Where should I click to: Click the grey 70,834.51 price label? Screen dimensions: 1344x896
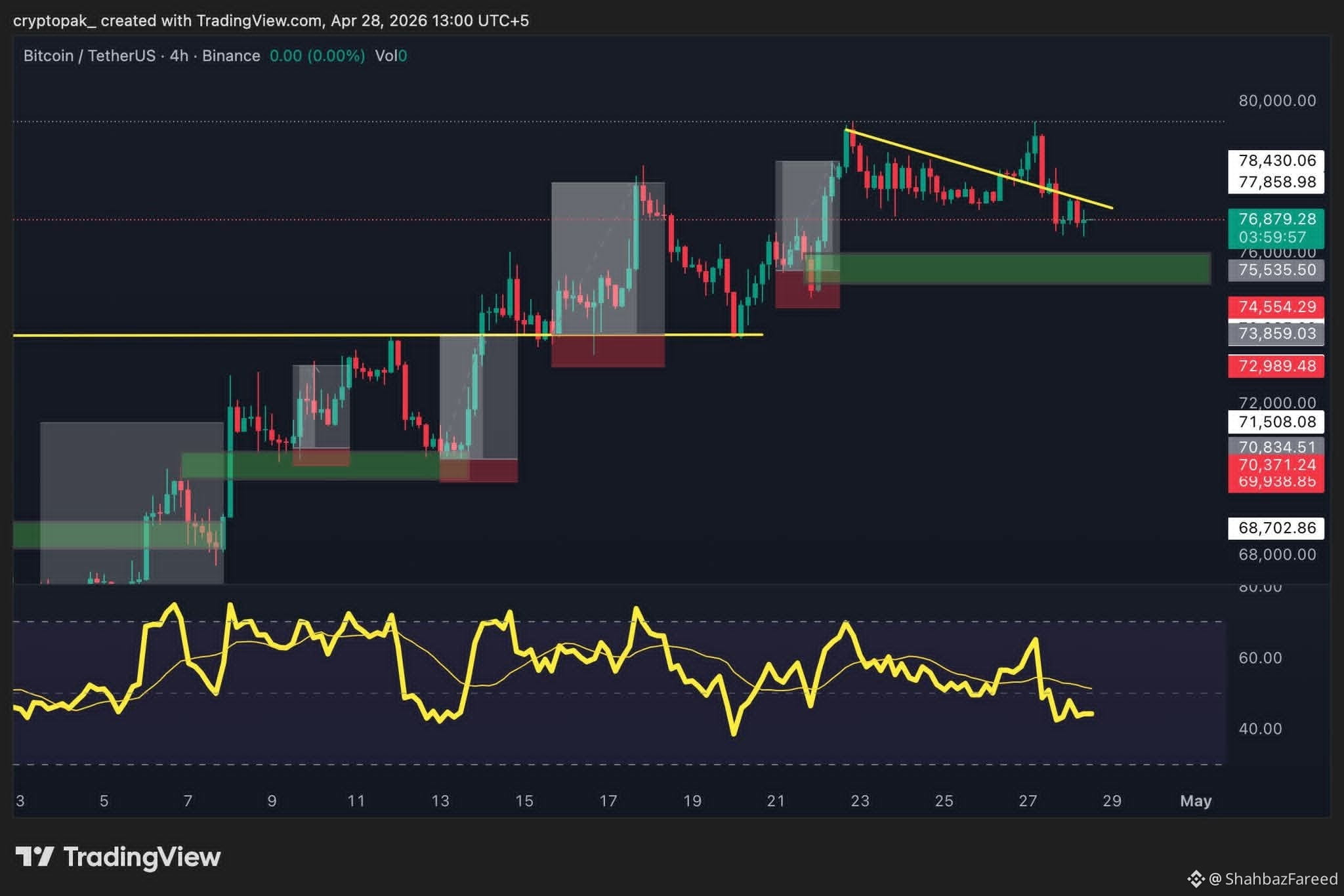1276,447
